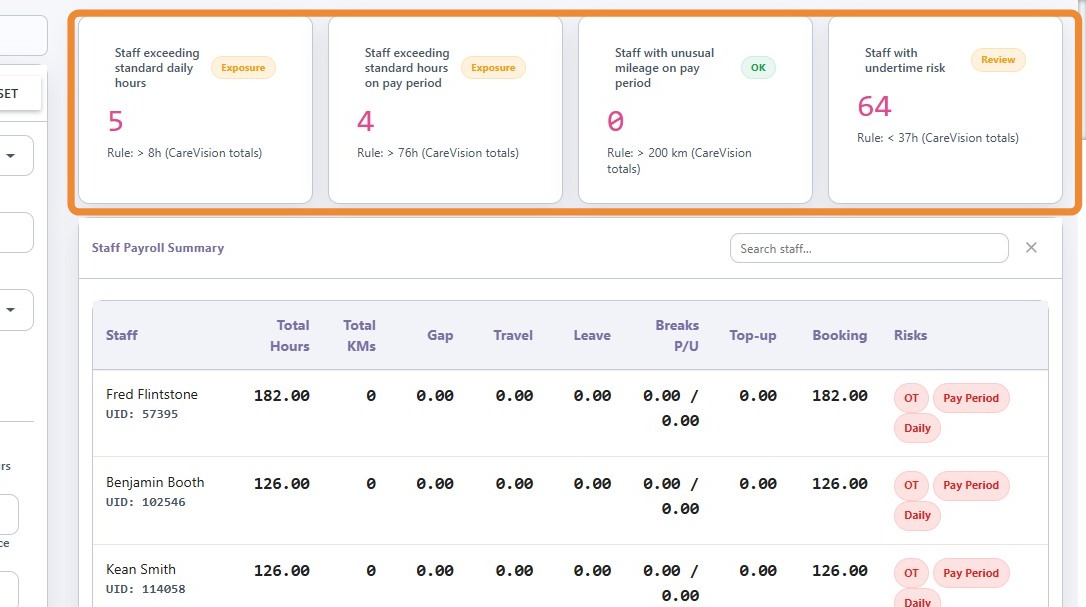Open the lower sidebar dropdown arrow
Image resolution: width=1086 pixels, height=607 pixels.
pyautogui.click(x=11, y=310)
